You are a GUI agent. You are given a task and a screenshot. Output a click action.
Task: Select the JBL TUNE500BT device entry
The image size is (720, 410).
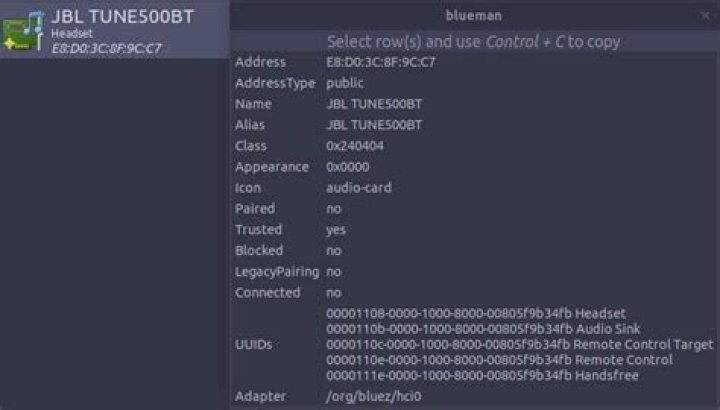point(114,30)
